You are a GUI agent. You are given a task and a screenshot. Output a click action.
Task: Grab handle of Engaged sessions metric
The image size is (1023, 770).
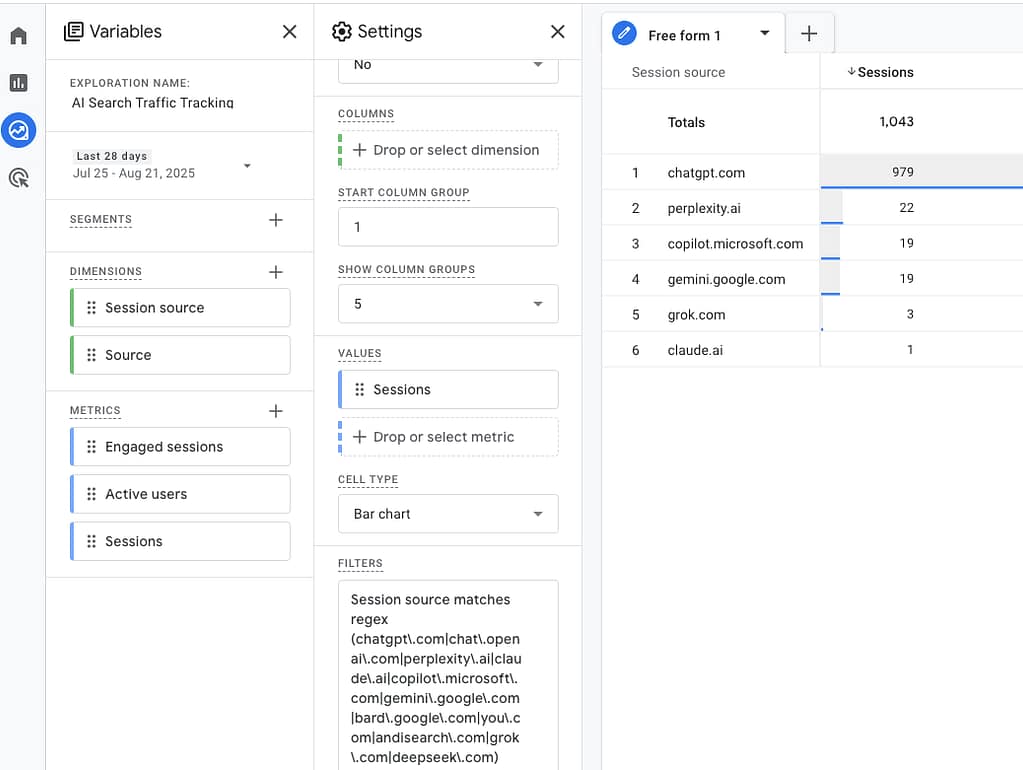[x=91, y=447]
